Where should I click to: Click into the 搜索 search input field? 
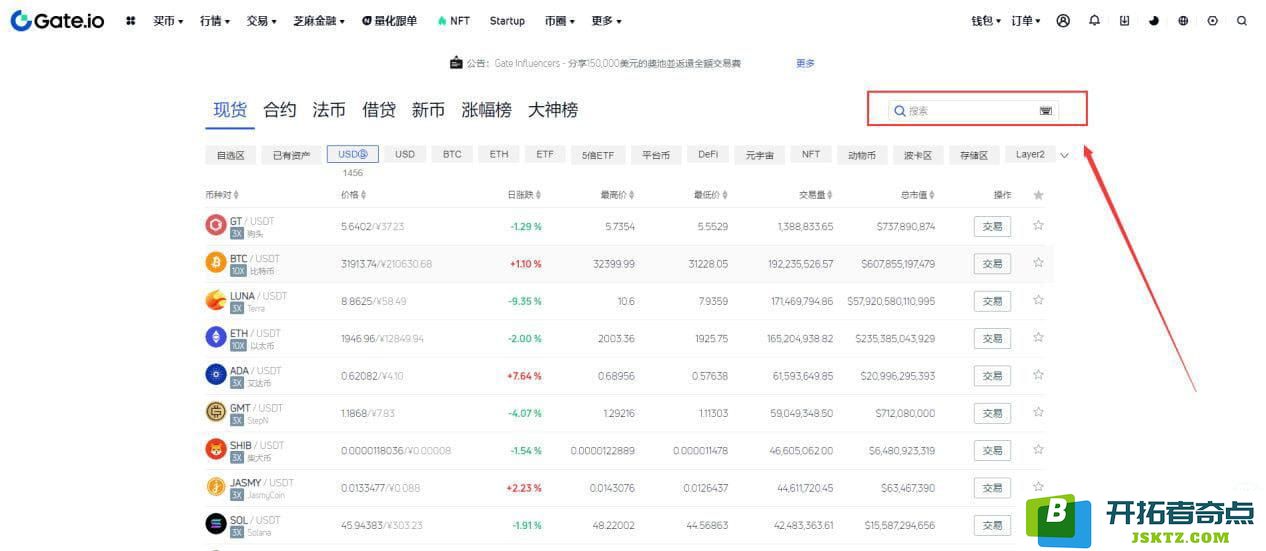pyautogui.click(x=974, y=111)
